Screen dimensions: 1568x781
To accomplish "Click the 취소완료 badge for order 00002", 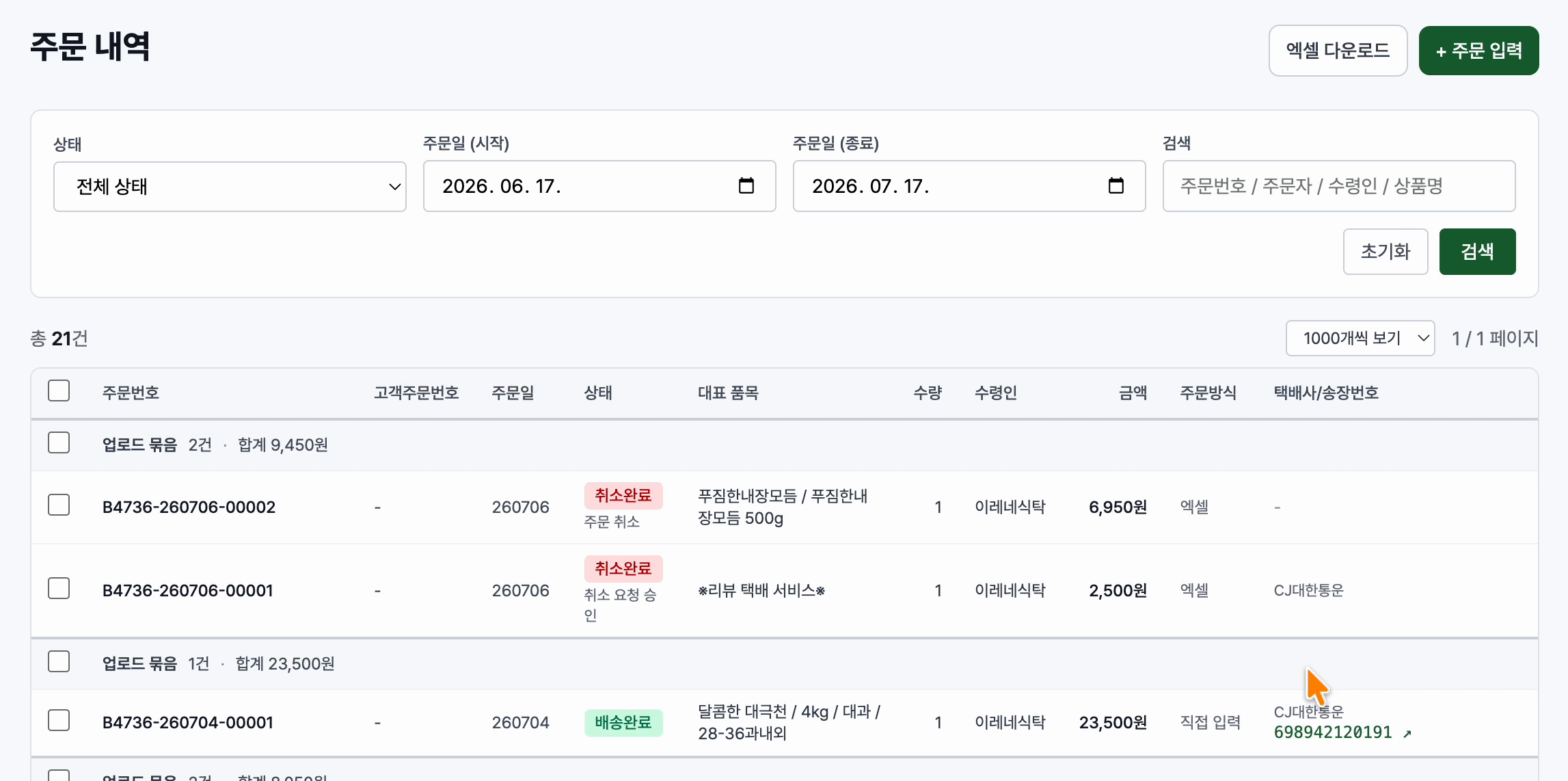I will tap(623, 495).
